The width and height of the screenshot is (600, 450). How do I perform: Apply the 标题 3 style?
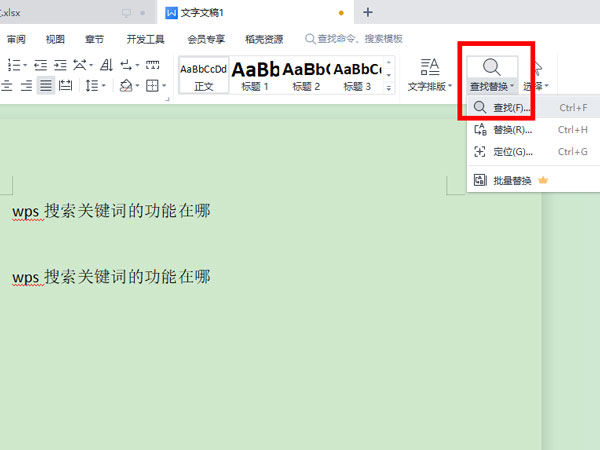pyautogui.click(x=357, y=75)
